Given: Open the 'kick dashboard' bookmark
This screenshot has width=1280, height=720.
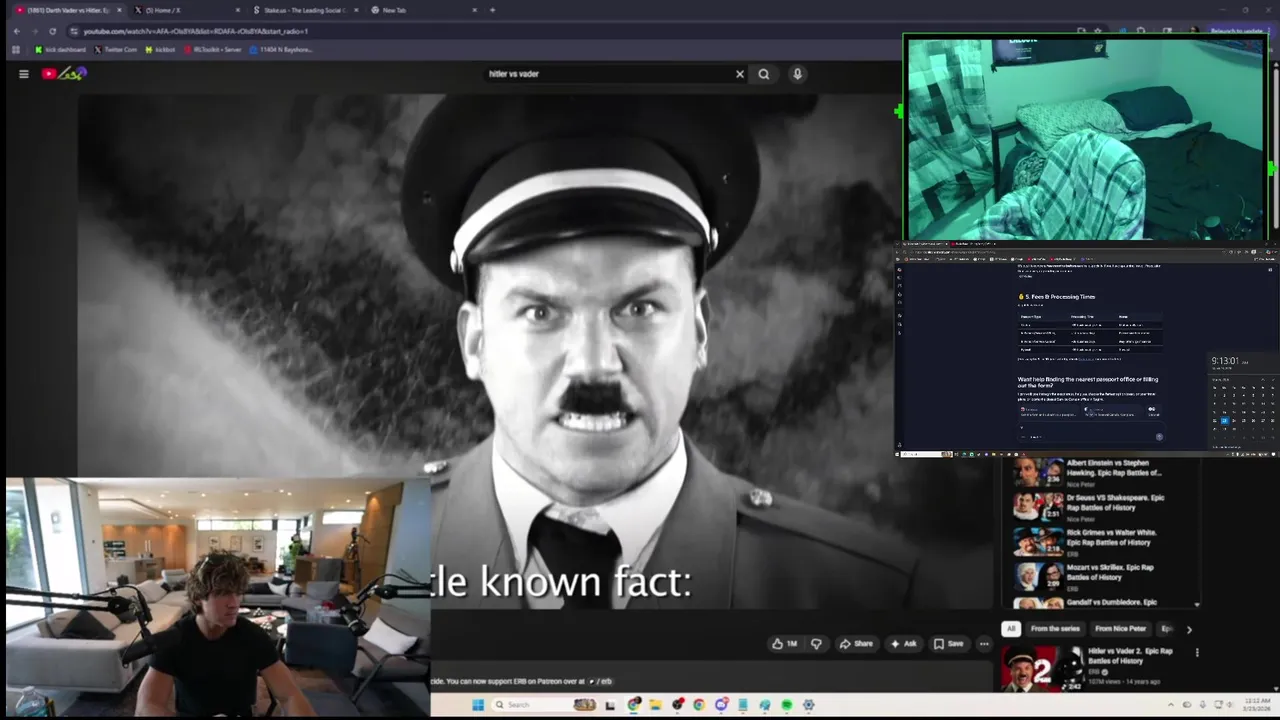Looking at the screenshot, I should coord(61,49).
